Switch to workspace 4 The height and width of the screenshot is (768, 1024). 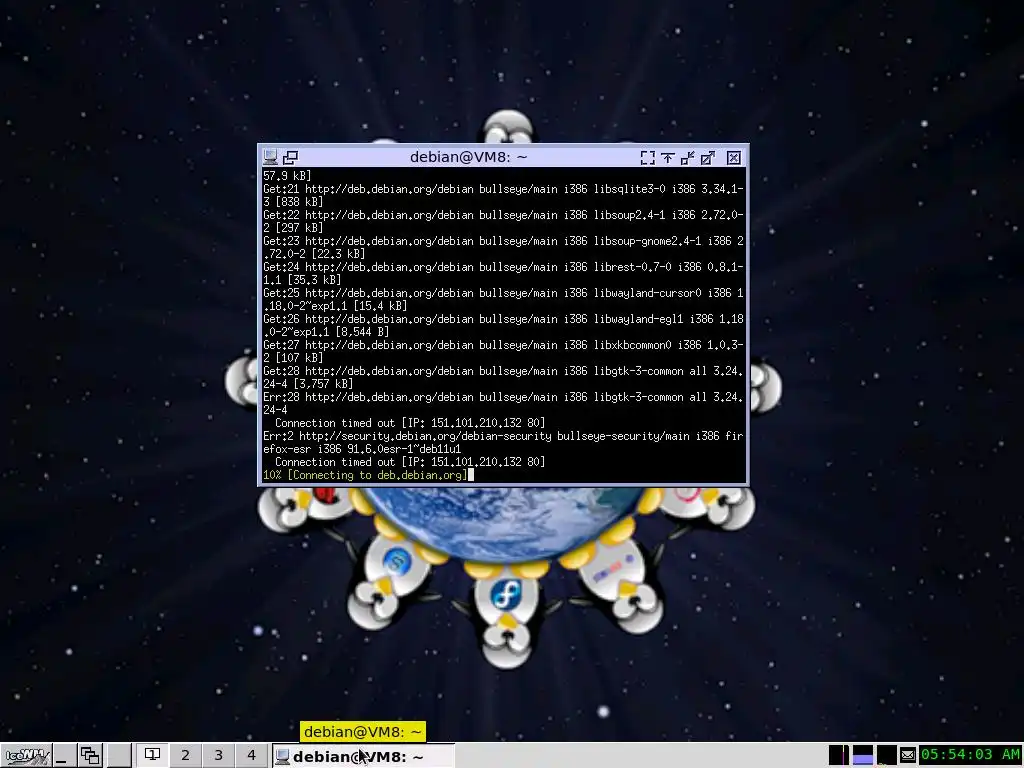click(251, 756)
